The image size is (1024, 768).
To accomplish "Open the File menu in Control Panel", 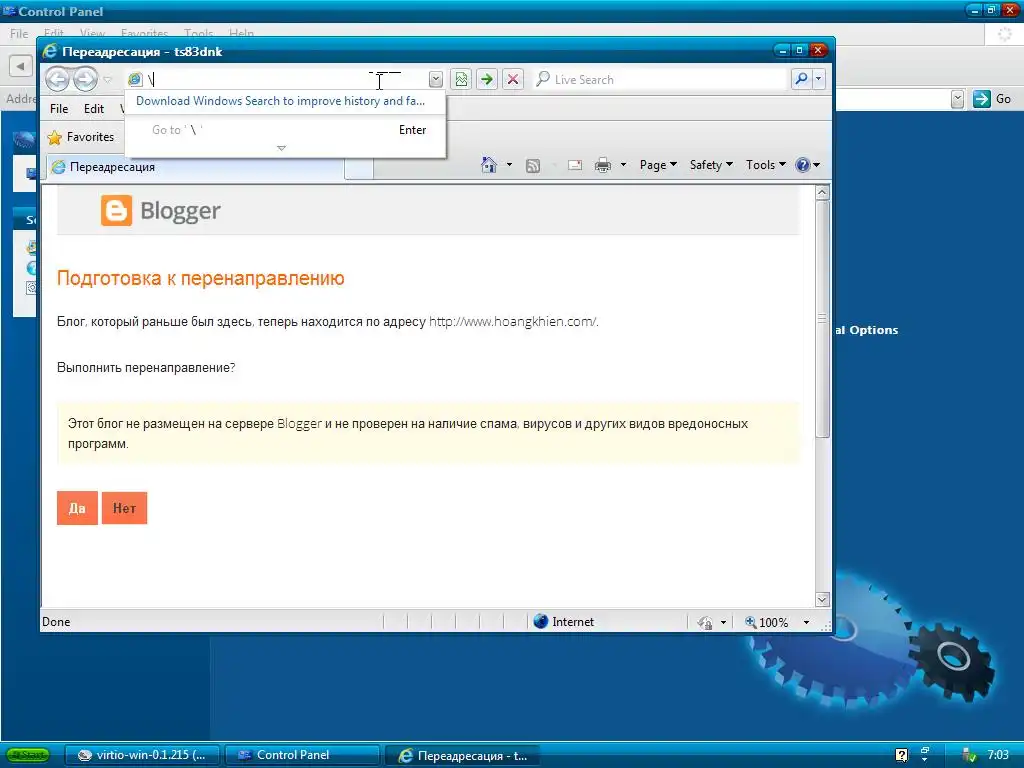I will click(19, 33).
